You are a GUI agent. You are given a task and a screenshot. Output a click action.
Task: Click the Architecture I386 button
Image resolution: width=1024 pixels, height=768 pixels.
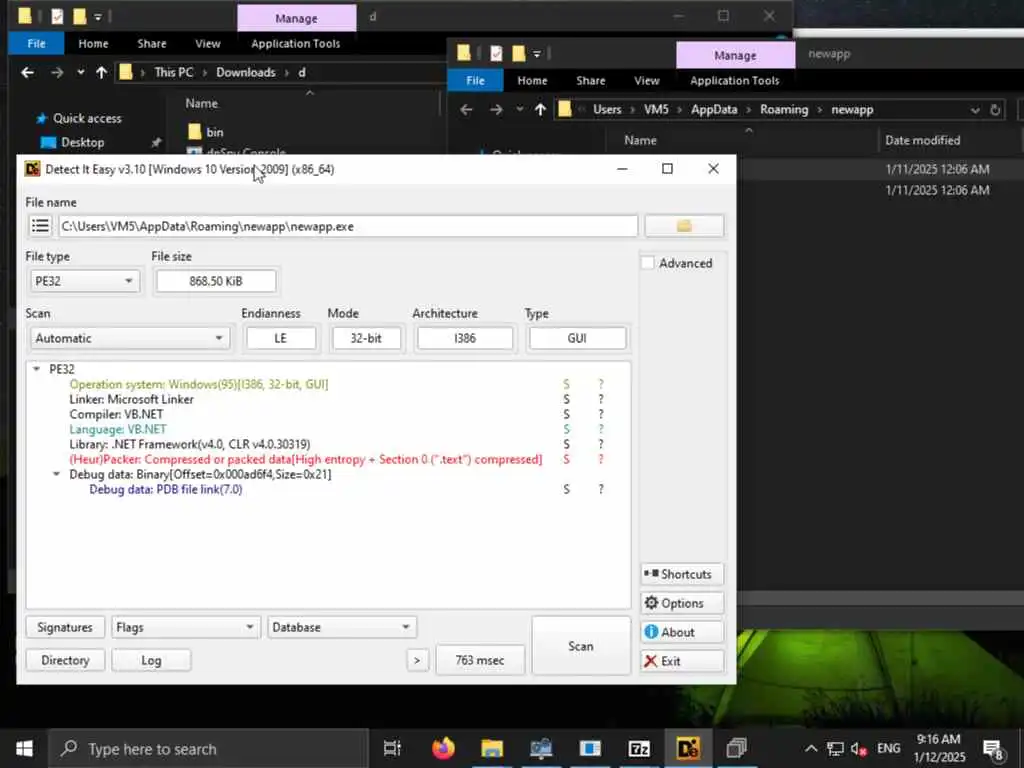coord(465,338)
